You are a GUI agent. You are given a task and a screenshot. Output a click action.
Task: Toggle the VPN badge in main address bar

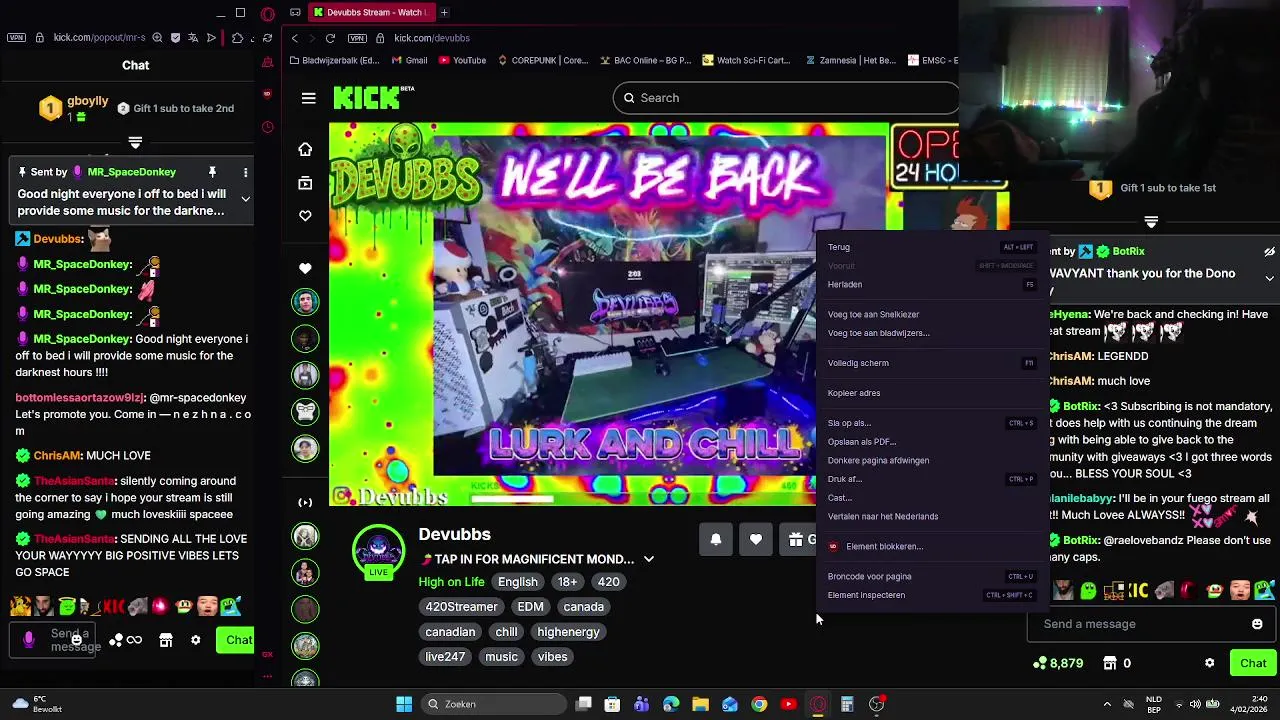click(357, 38)
